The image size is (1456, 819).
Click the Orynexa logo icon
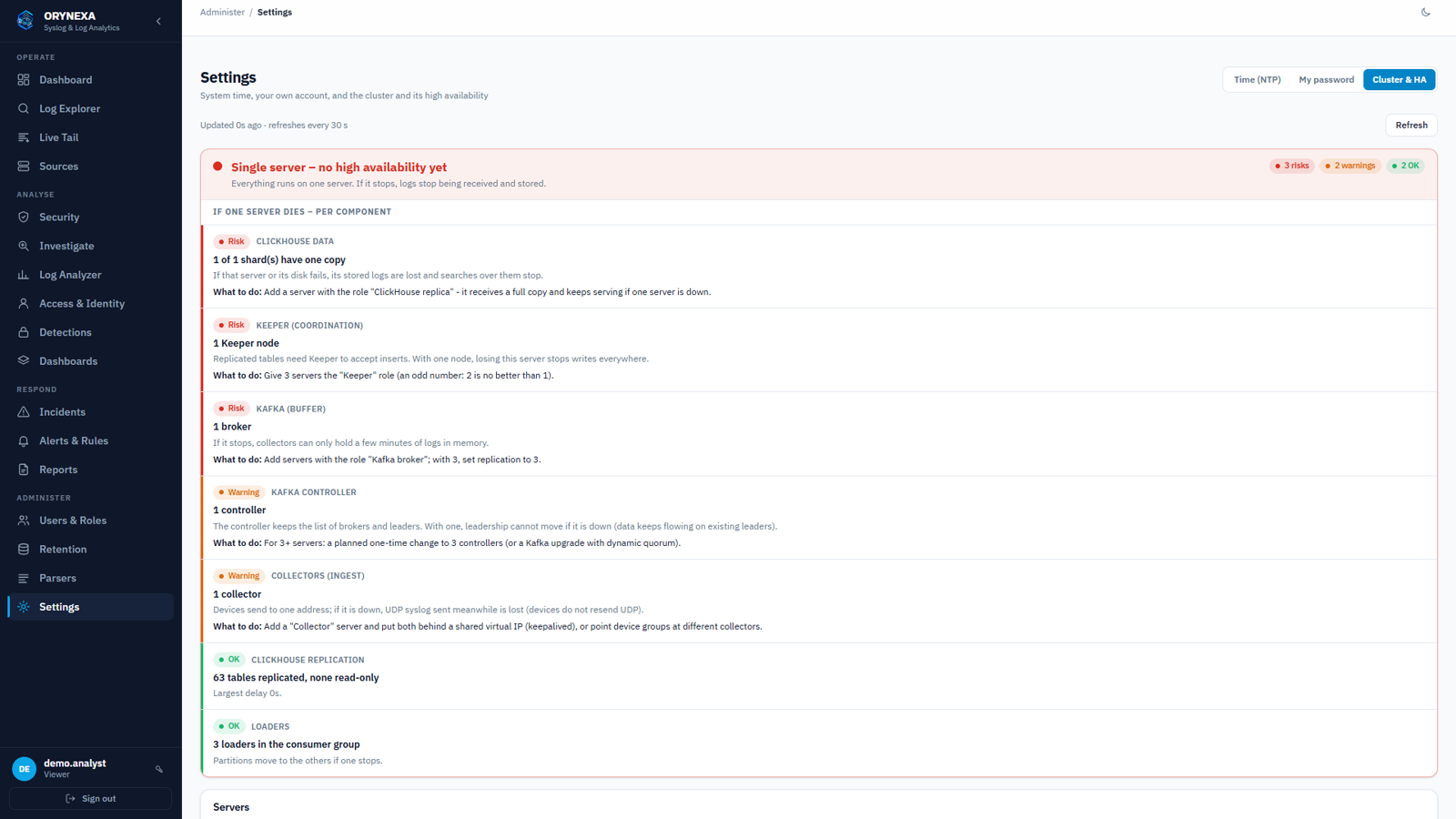[x=25, y=20]
